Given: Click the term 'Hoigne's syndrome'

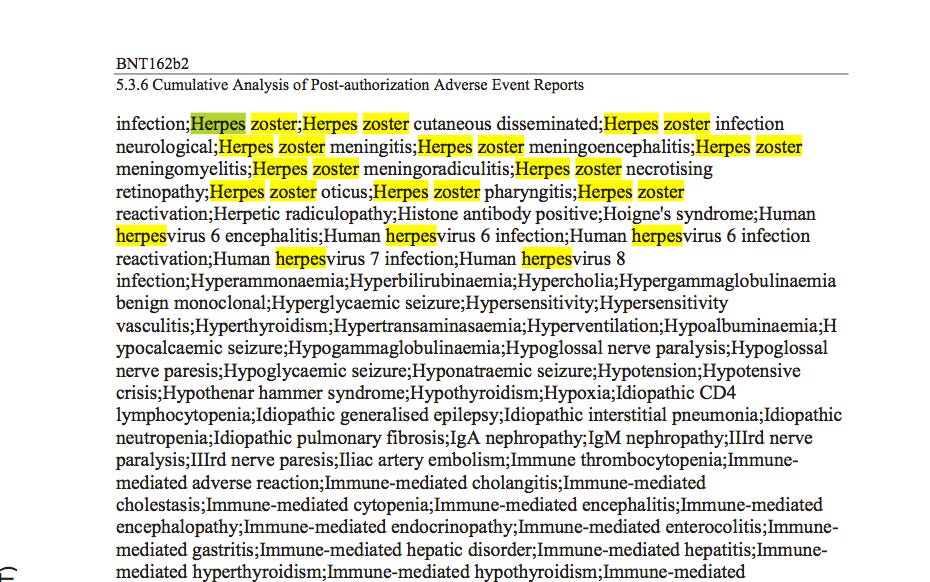Looking at the screenshot, I should tap(678, 214).
